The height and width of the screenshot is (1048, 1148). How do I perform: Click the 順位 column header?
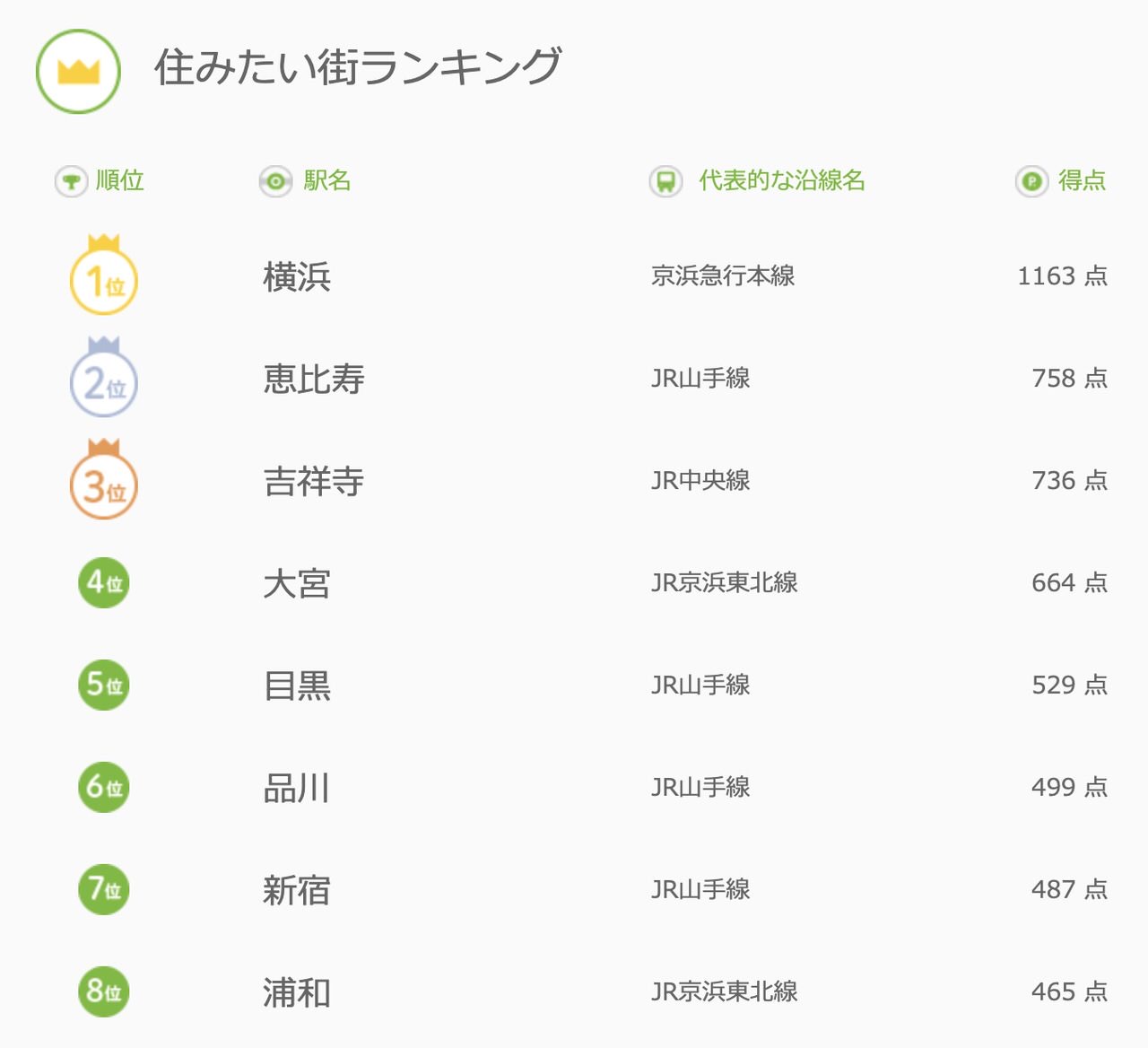(120, 180)
